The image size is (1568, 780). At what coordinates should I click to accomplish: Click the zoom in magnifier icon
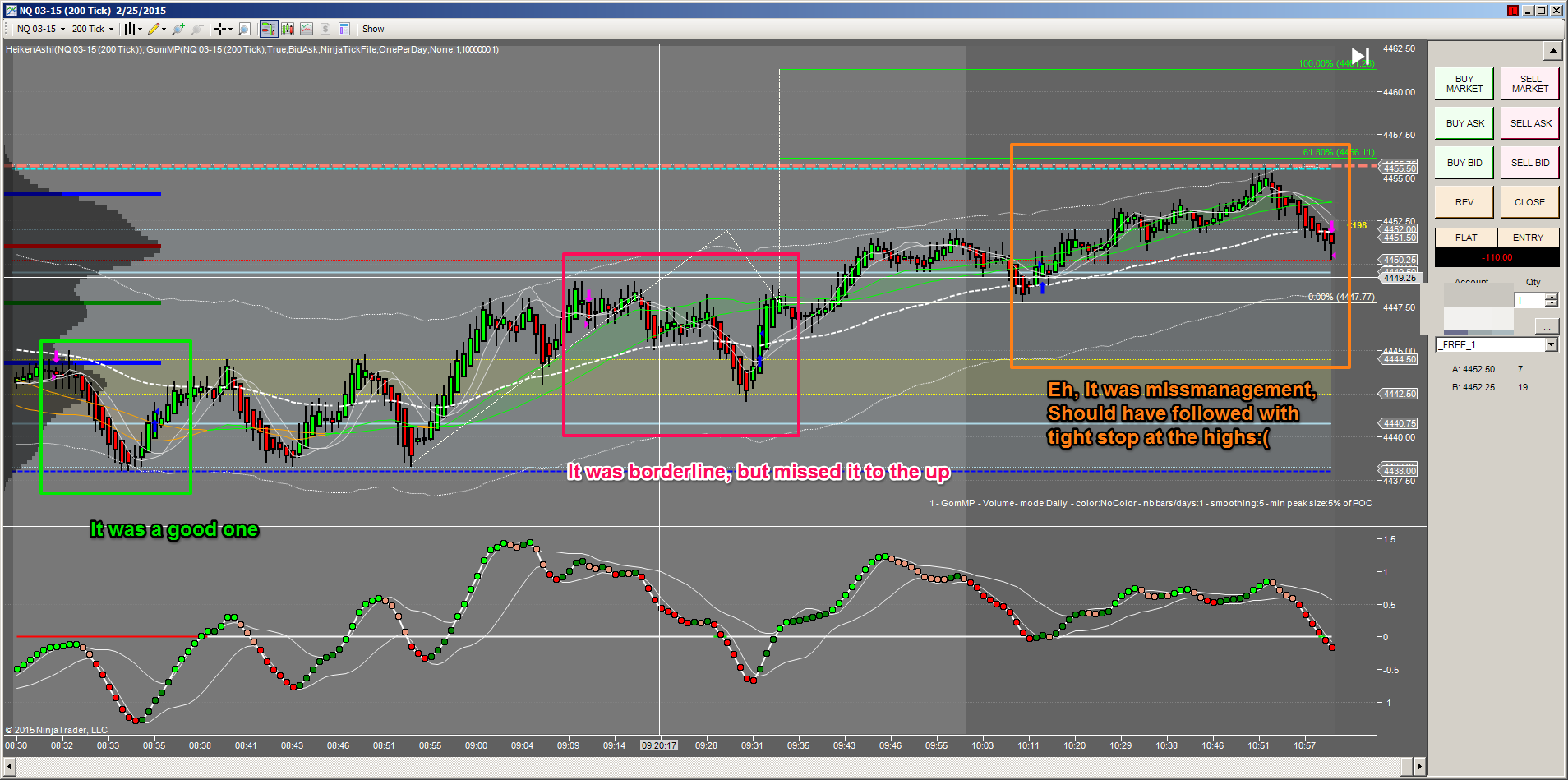178,29
